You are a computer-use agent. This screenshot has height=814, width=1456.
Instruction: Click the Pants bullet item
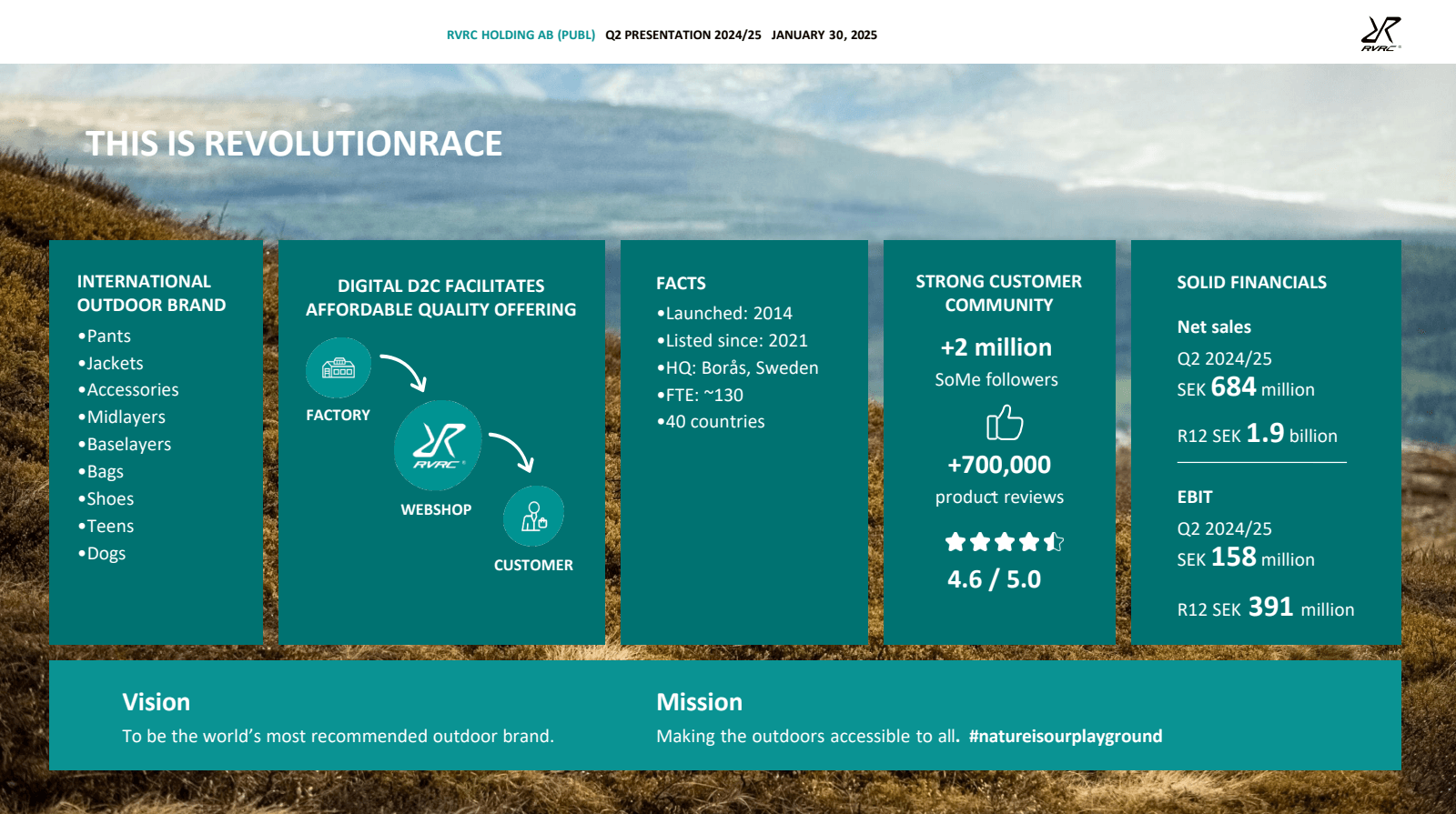tap(105, 336)
